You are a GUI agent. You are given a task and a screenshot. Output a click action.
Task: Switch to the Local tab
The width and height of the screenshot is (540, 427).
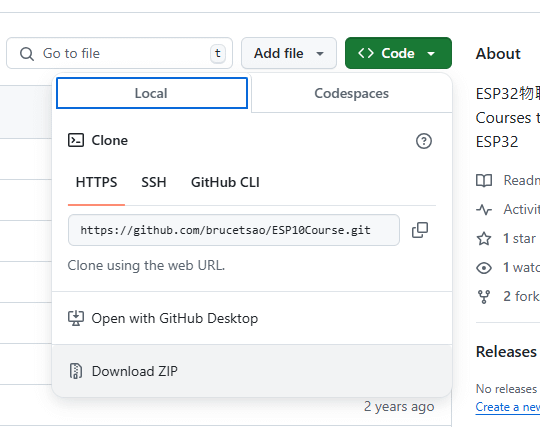(152, 93)
